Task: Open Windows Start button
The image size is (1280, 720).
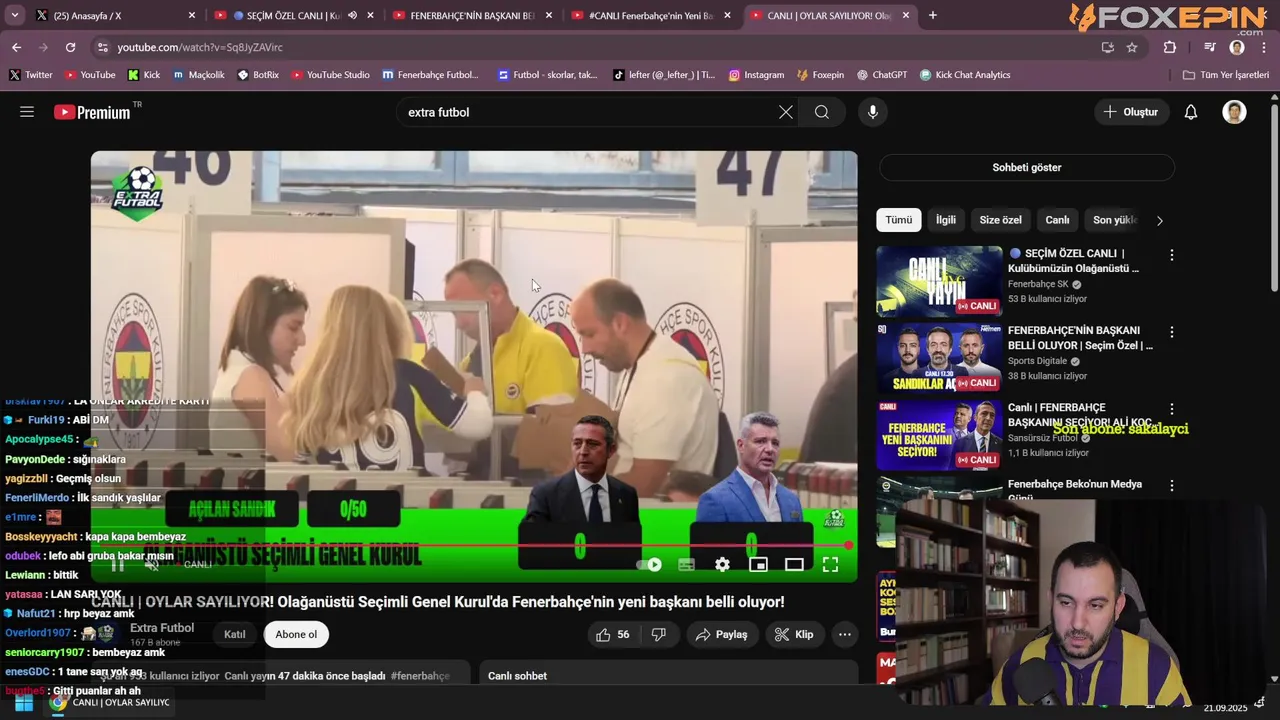Action: [x=23, y=703]
